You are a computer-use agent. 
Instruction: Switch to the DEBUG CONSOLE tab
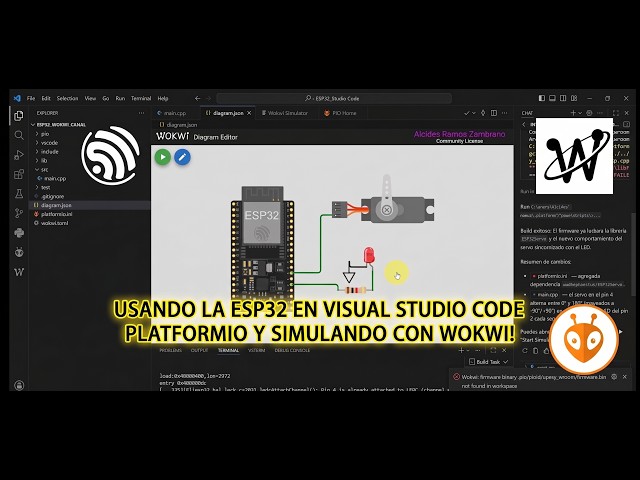(292, 350)
